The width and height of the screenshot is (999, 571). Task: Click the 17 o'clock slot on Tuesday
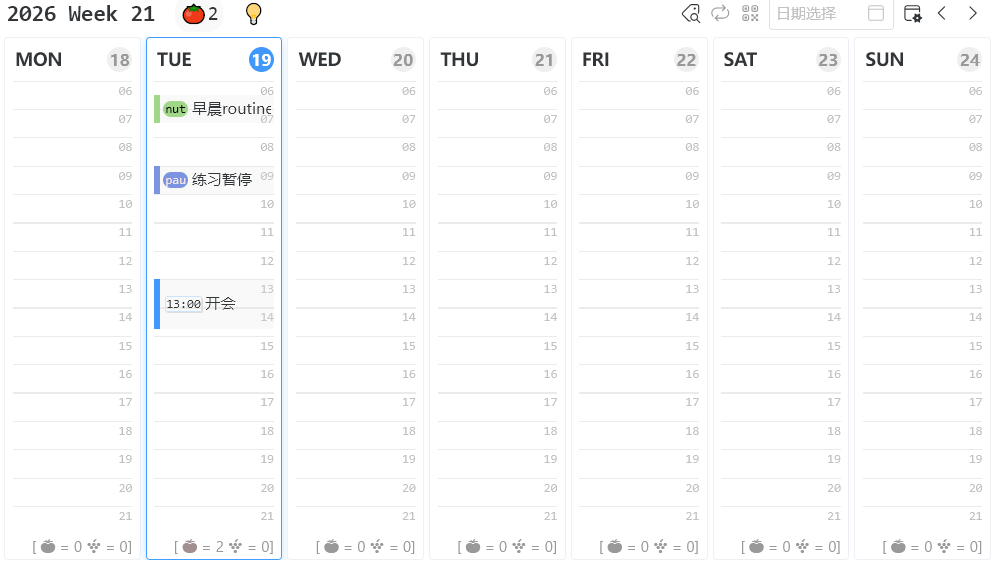[214, 407]
